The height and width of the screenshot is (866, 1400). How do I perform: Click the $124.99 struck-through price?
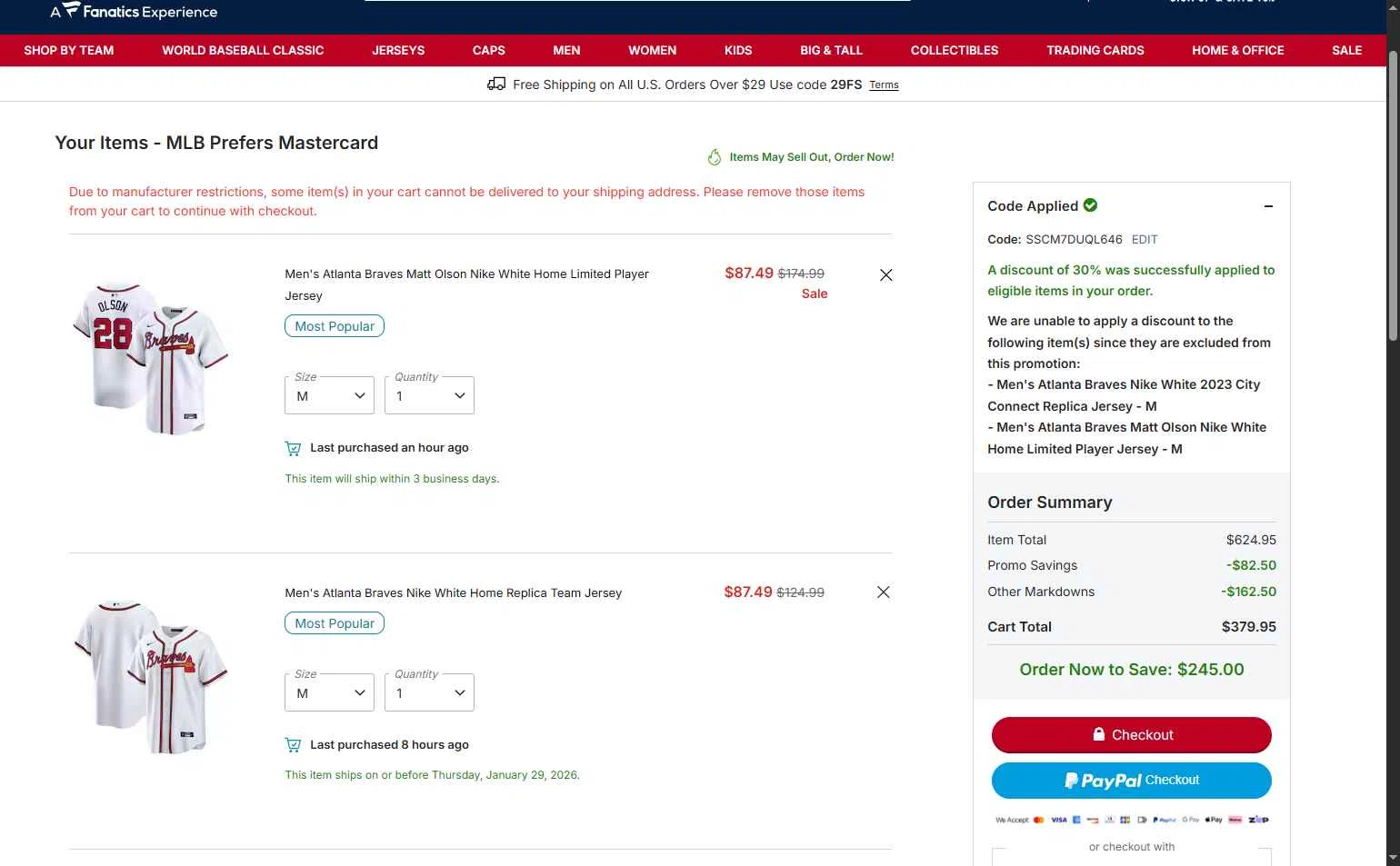click(801, 592)
